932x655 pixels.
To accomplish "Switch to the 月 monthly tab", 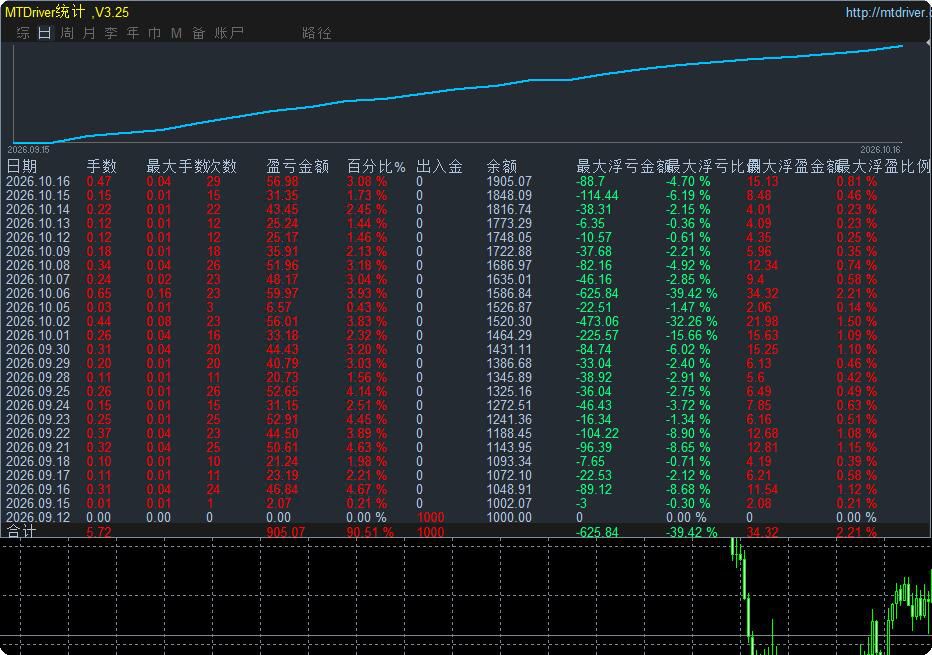I will 89,33.
